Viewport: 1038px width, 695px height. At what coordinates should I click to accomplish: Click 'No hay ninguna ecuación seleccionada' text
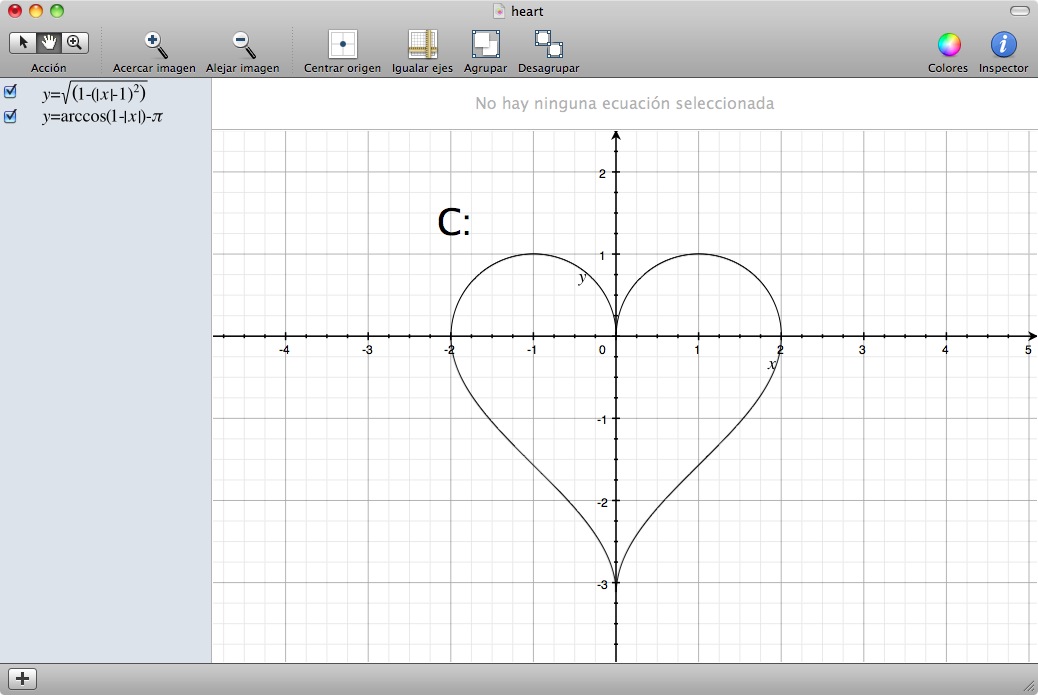[x=625, y=103]
